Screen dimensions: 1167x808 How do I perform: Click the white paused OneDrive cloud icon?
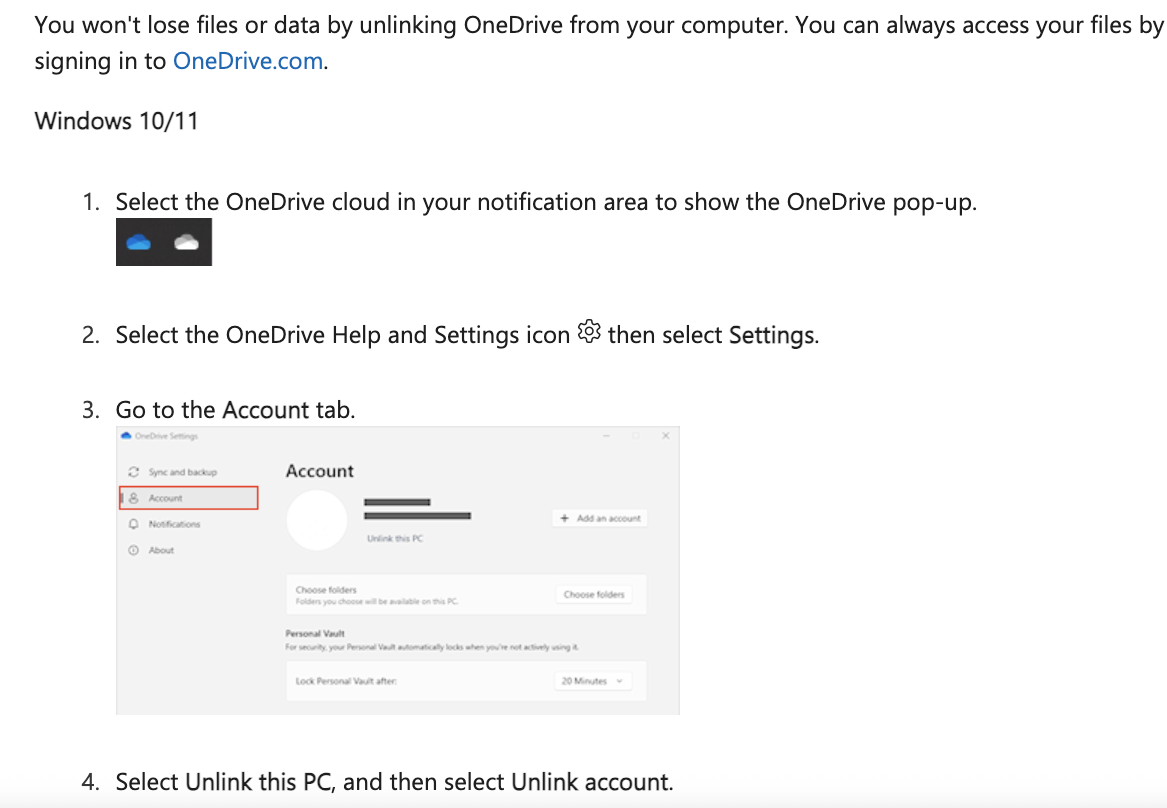[x=186, y=241]
